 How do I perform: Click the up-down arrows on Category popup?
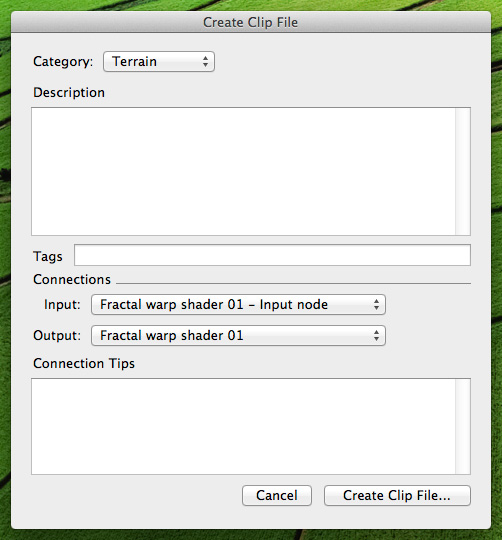tap(205, 62)
